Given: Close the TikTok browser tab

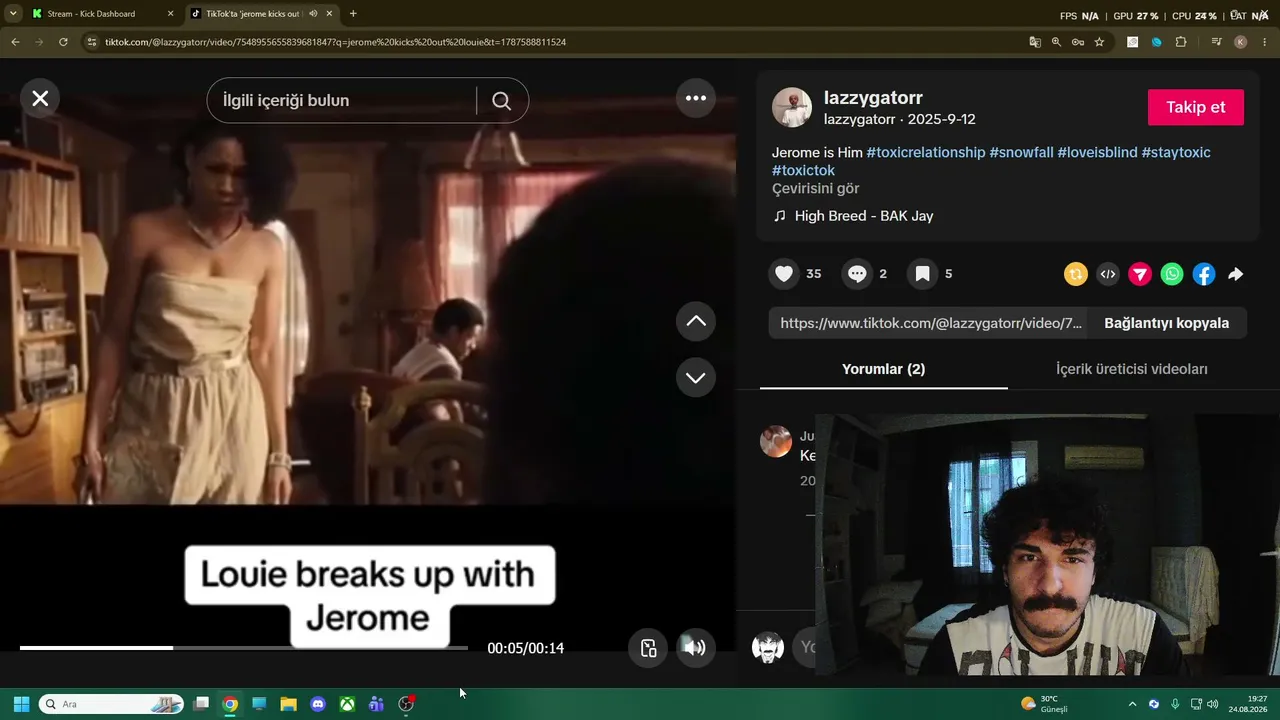Looking at the screenshot, I should pyautogui.click(x=329, y=14).
